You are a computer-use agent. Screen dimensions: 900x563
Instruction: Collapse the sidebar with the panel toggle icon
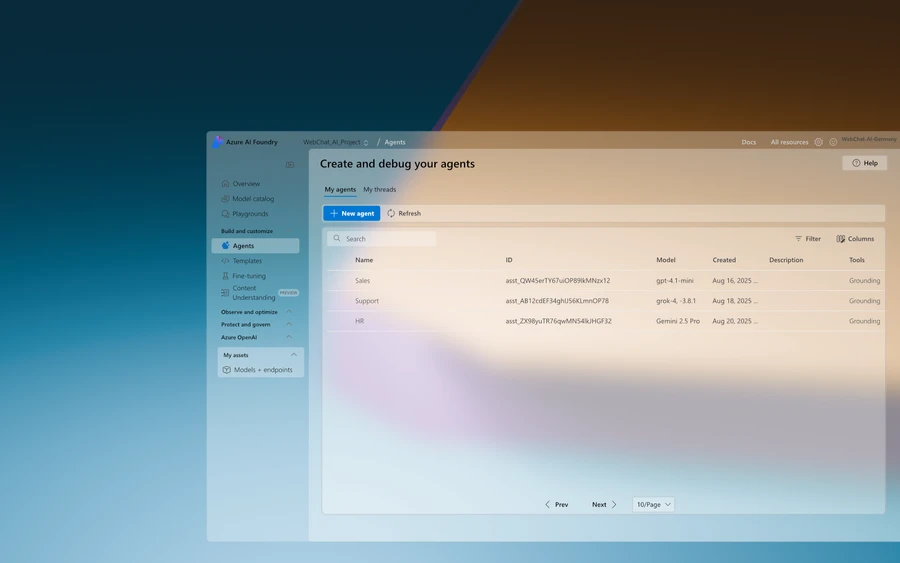(290, 165)
